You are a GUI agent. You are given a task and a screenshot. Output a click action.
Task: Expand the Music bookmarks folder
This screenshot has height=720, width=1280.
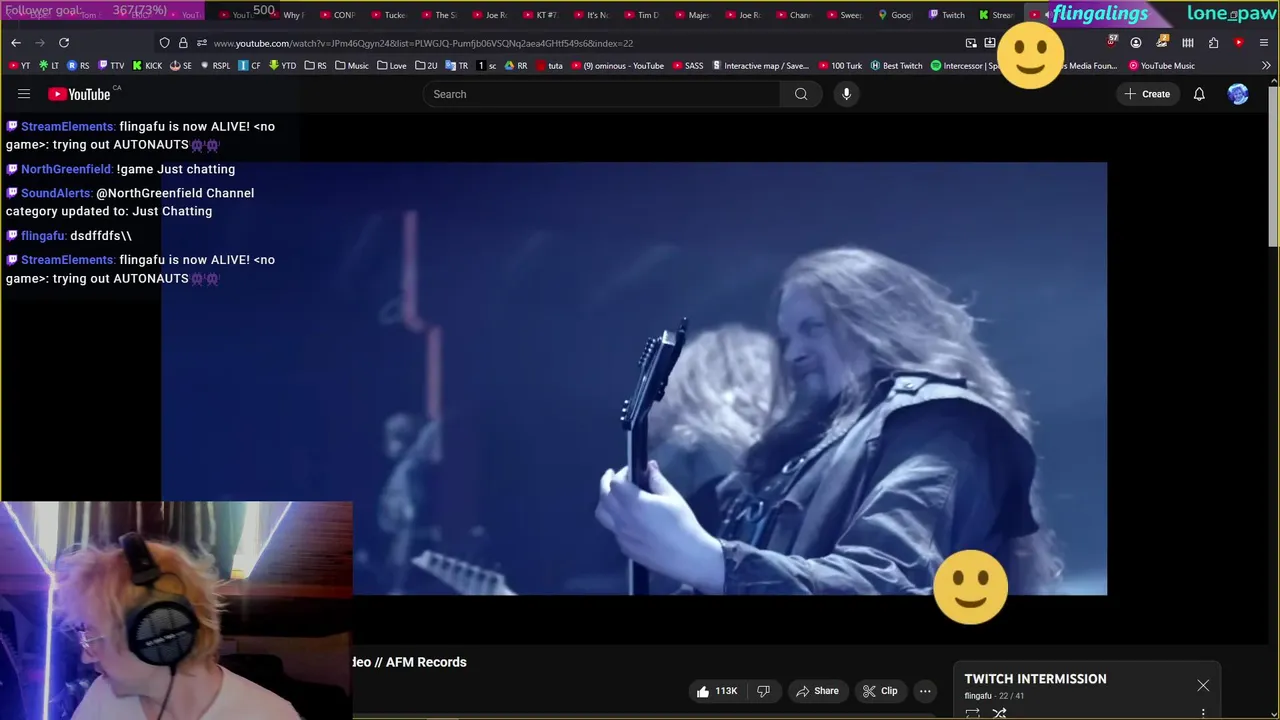click(x=352, y=66)
